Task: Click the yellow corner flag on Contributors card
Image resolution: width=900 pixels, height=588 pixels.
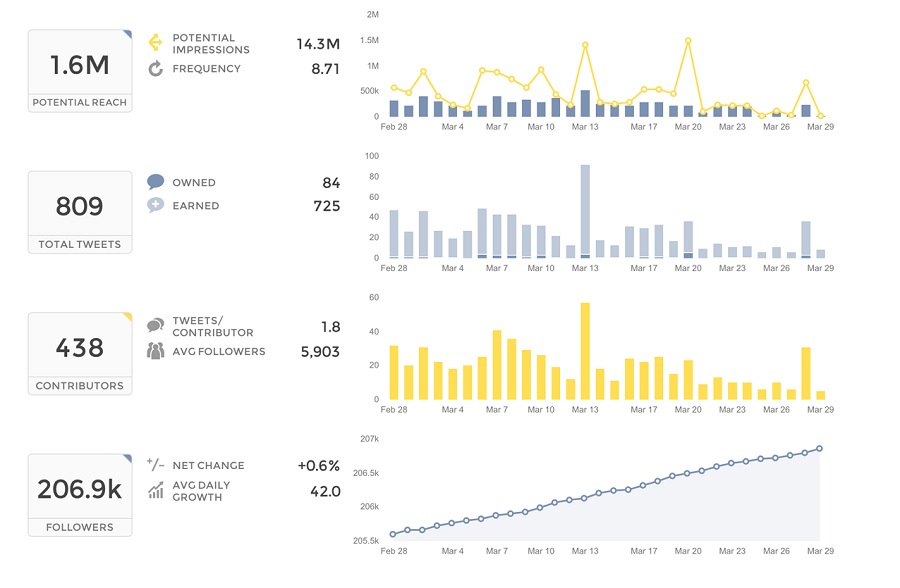Action: pyautogui.click(x=127, y=316)
